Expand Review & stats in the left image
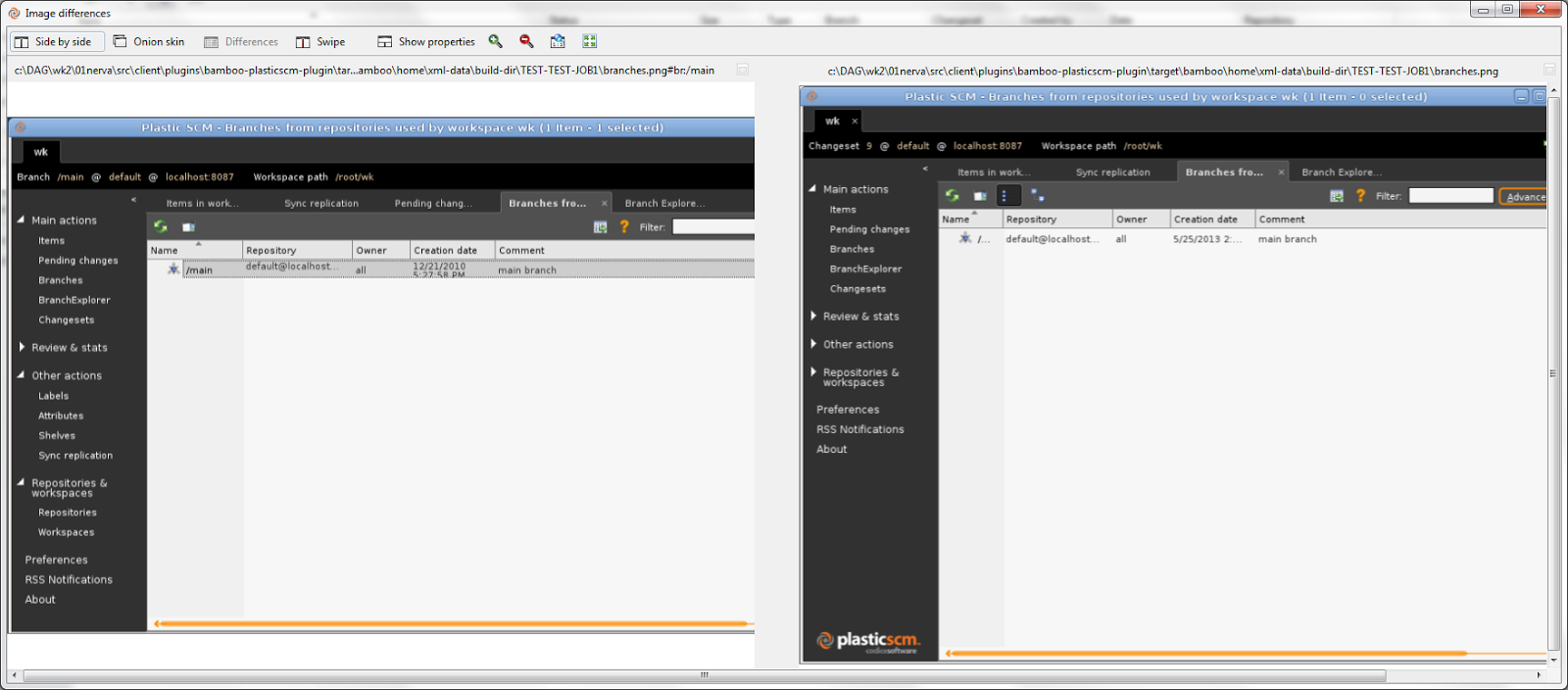Viewport: 1568px width, 690px height. coord(22,347)
